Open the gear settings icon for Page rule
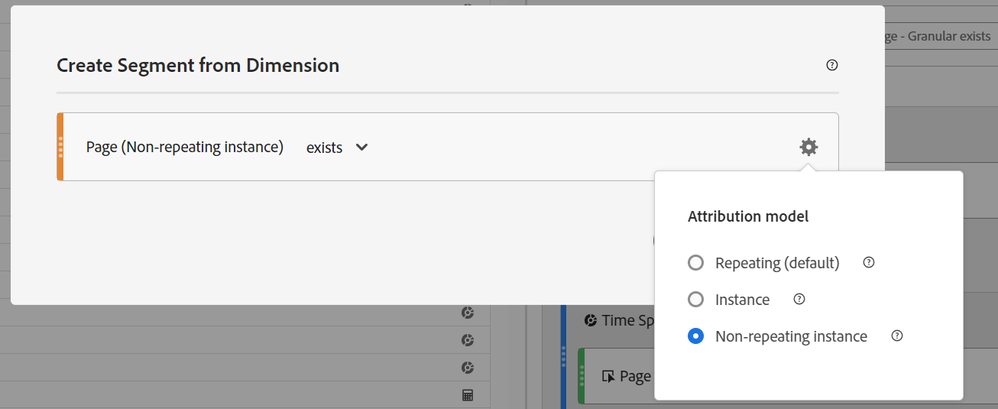Image resolution: width=998 pixels, height=409 pixels. tap(808, 147)
